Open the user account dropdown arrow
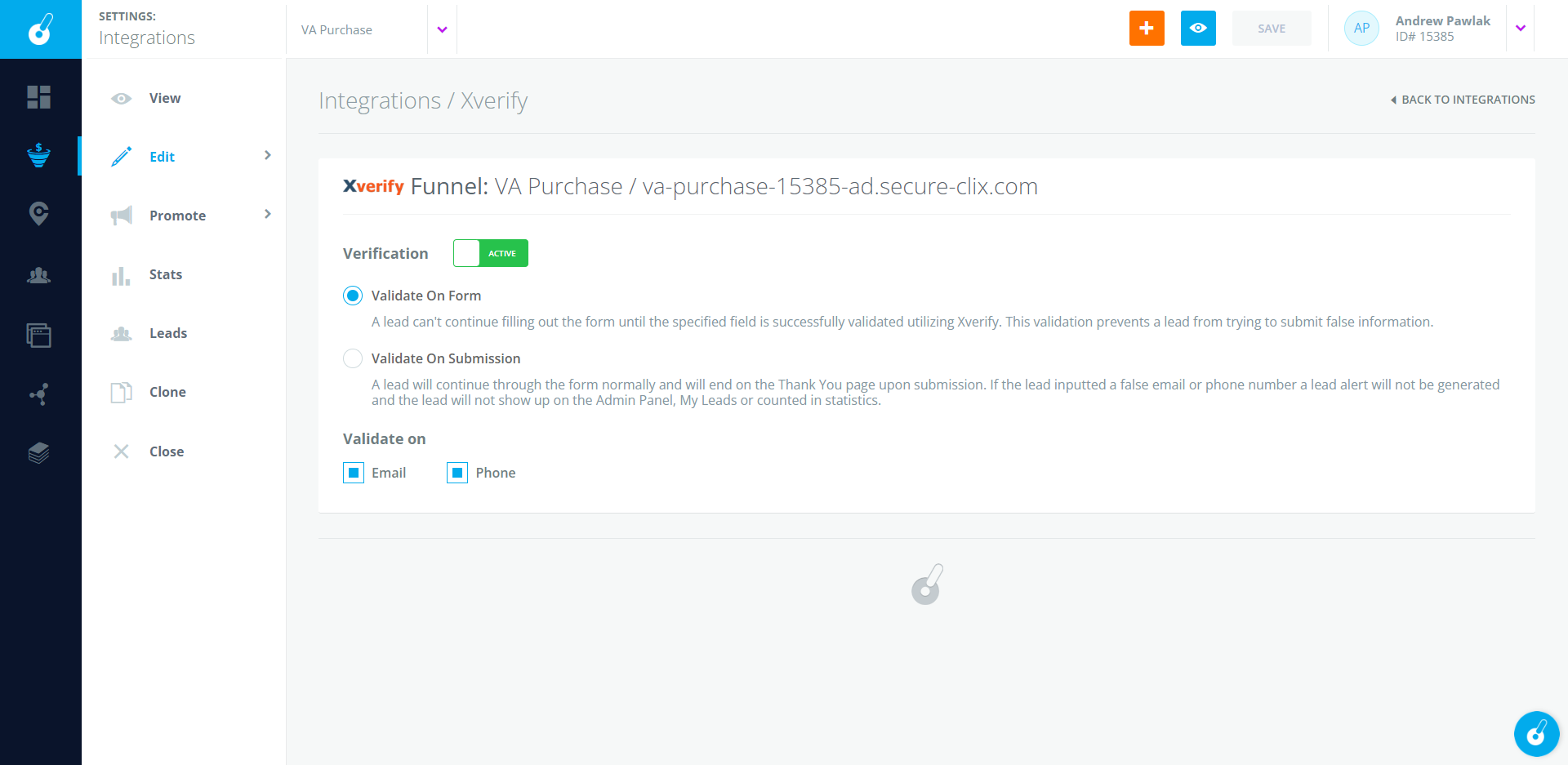 [1521, 29]
